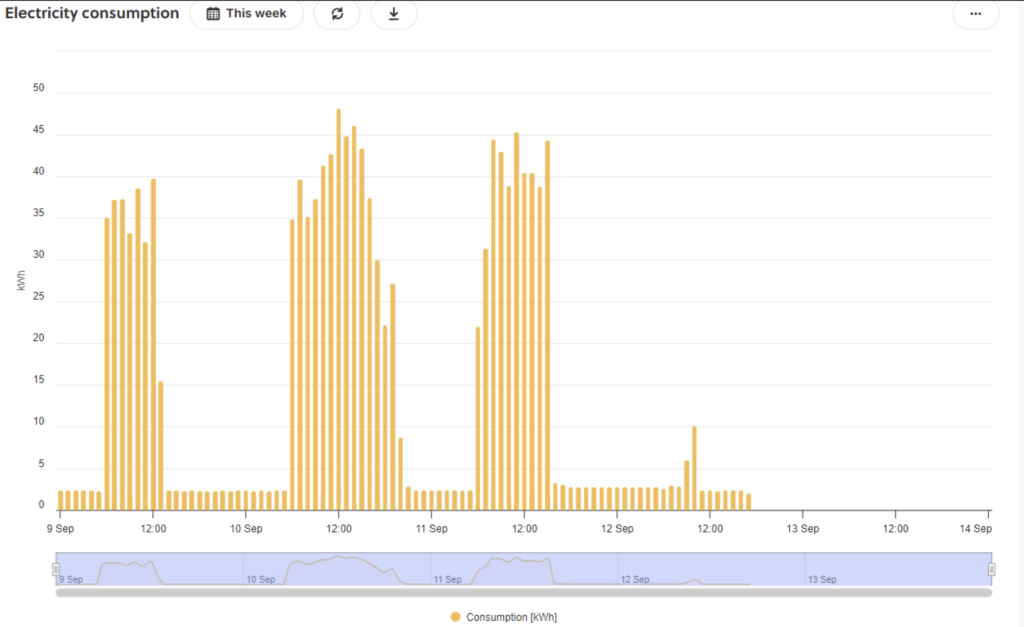Click the 11 Sep section in the navigator overview

(524, 569)
